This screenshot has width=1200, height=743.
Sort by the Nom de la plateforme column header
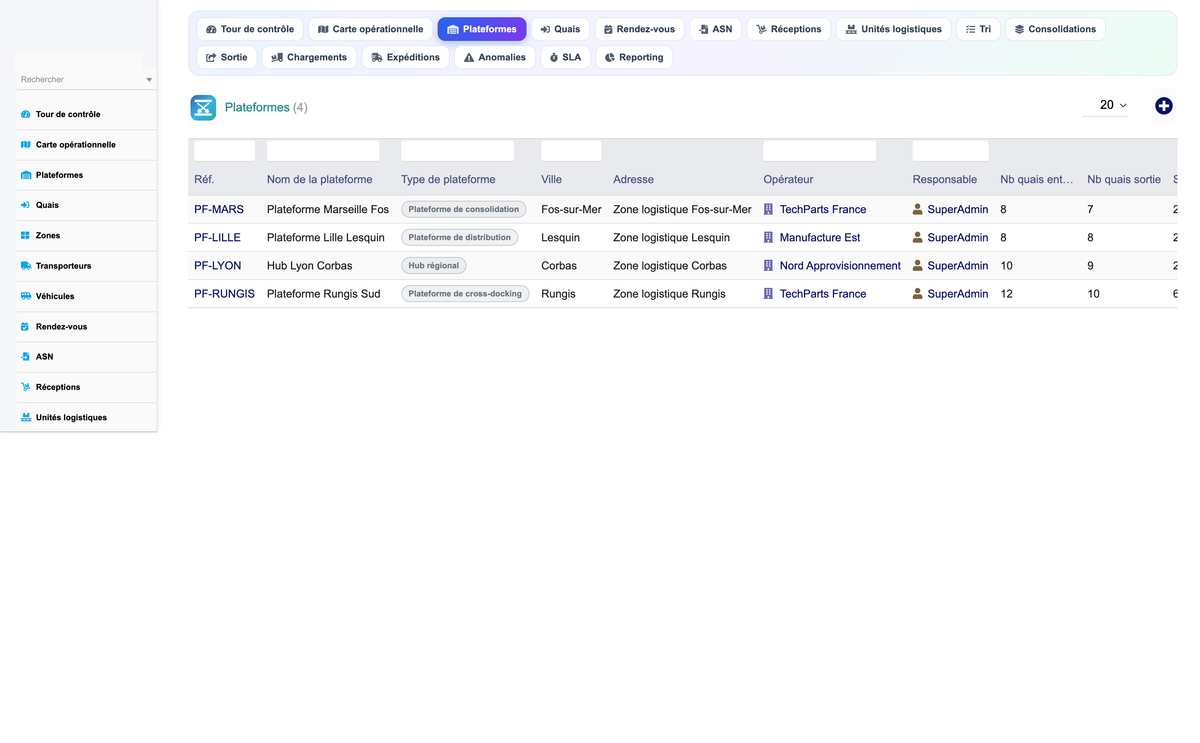(319, 180)
